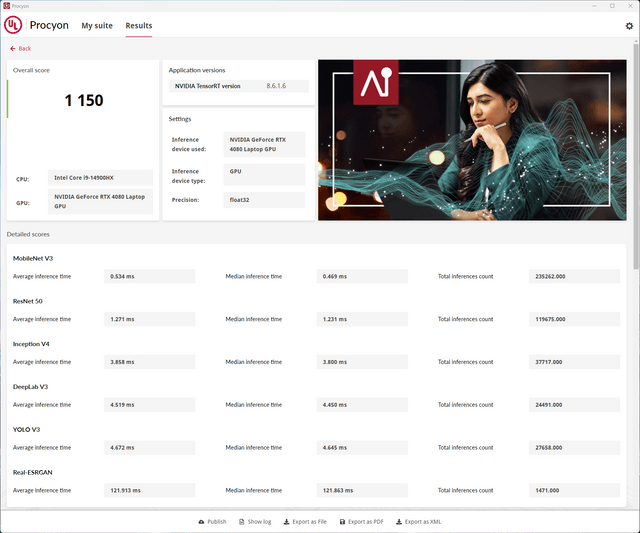
Task: Click the MobileNet V3 heading
Action: tap(33, 258)
